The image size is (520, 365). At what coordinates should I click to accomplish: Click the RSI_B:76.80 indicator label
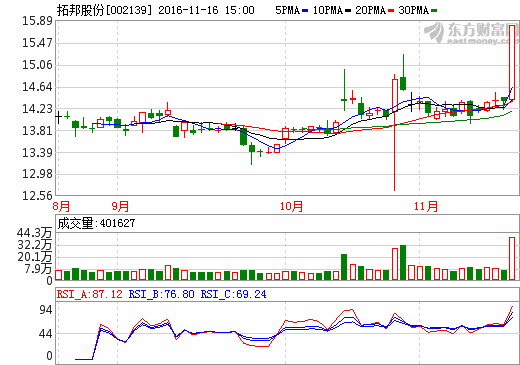click(x=162, y=294)
